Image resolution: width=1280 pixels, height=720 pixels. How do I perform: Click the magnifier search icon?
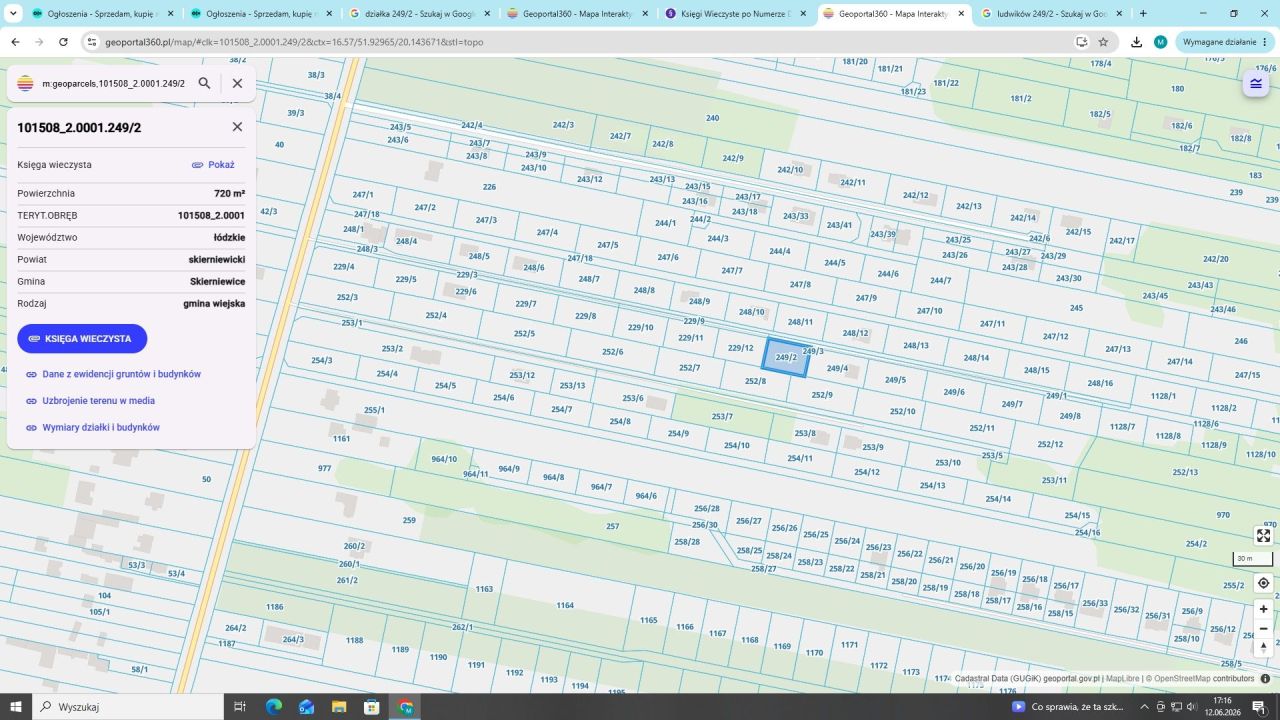click(204, 83)
